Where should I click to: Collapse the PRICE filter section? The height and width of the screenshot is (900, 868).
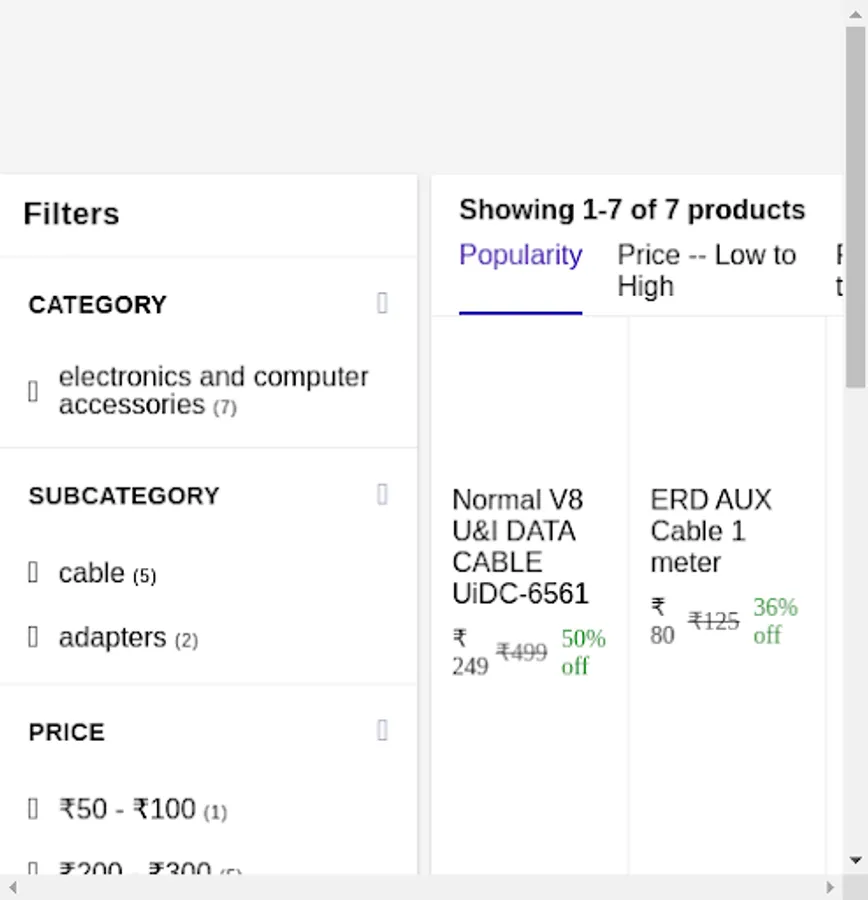(x=382, y=731)
